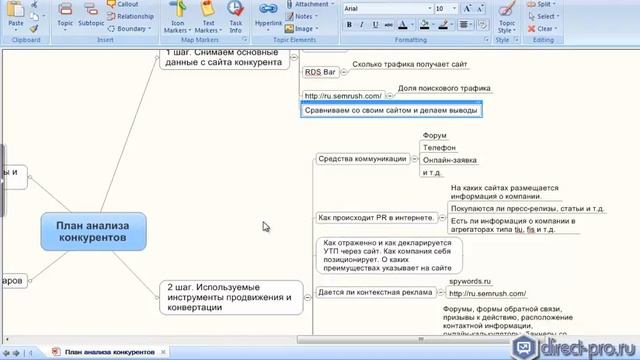Viewport: 640px width, 360px height.
Task: Click the Copy icon in Clipboard group
Action: (x=34, y=17)
